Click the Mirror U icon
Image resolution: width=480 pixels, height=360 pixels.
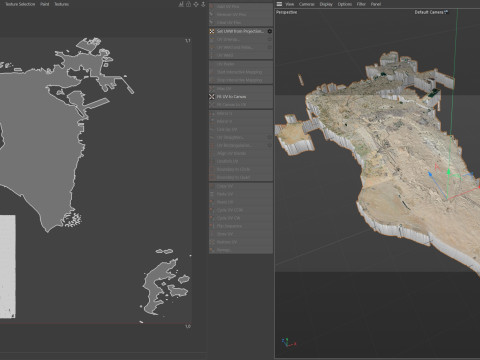pos(212,113)
